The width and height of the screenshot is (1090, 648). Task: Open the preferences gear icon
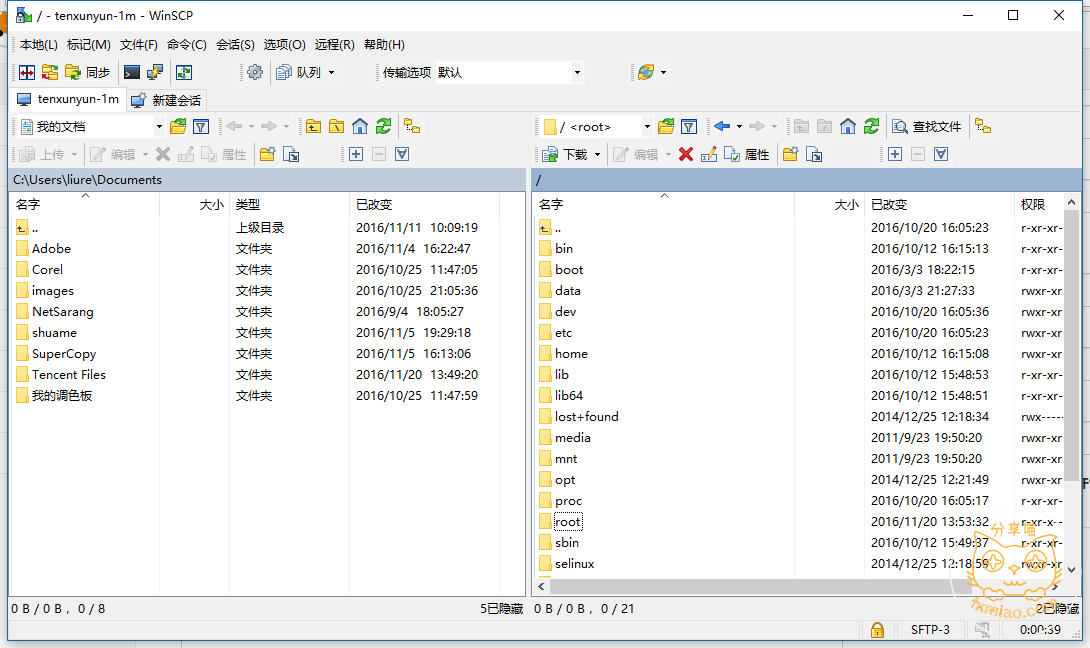(255, 72)
